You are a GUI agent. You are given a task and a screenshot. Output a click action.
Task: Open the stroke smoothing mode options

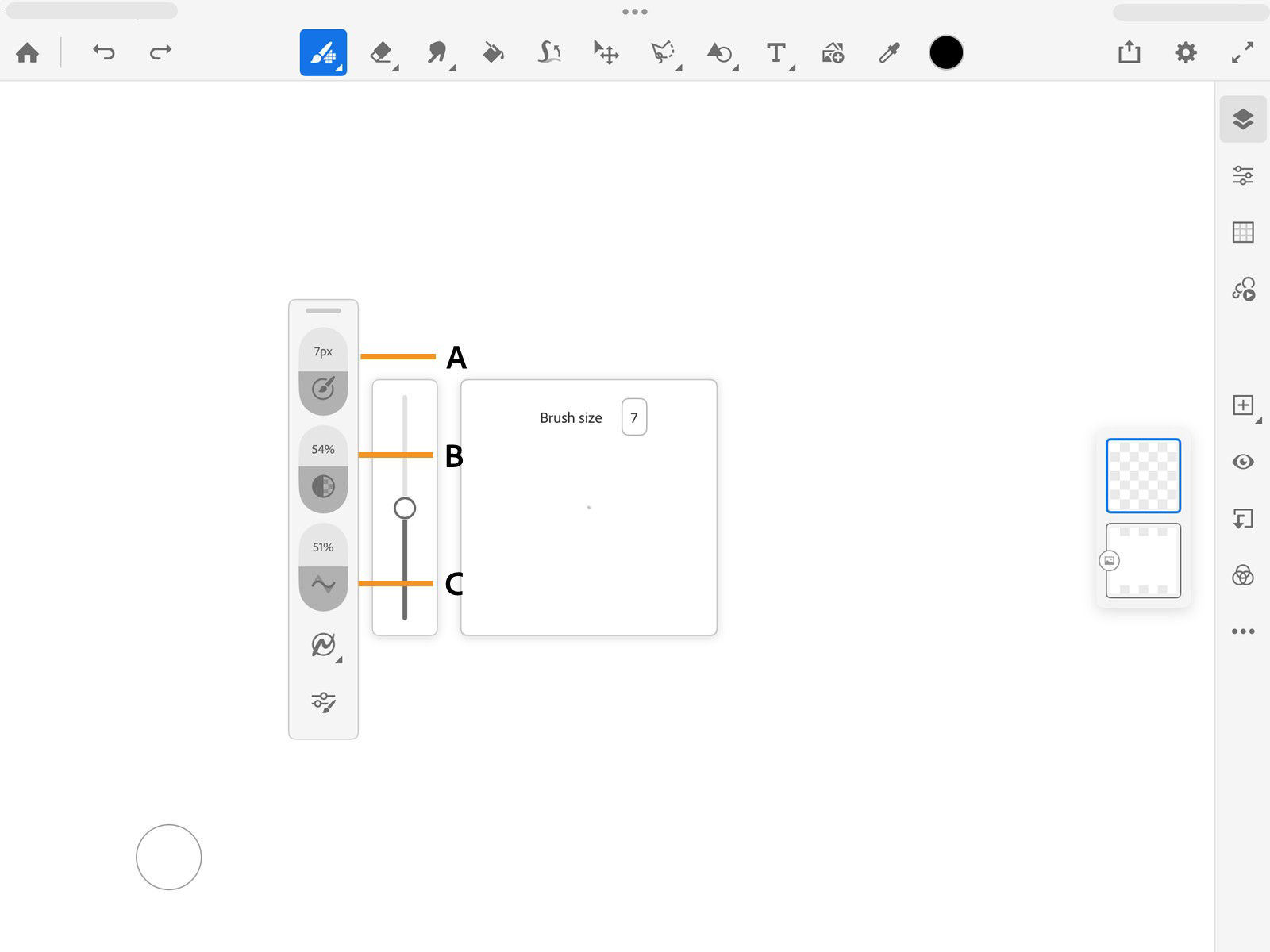323,645
